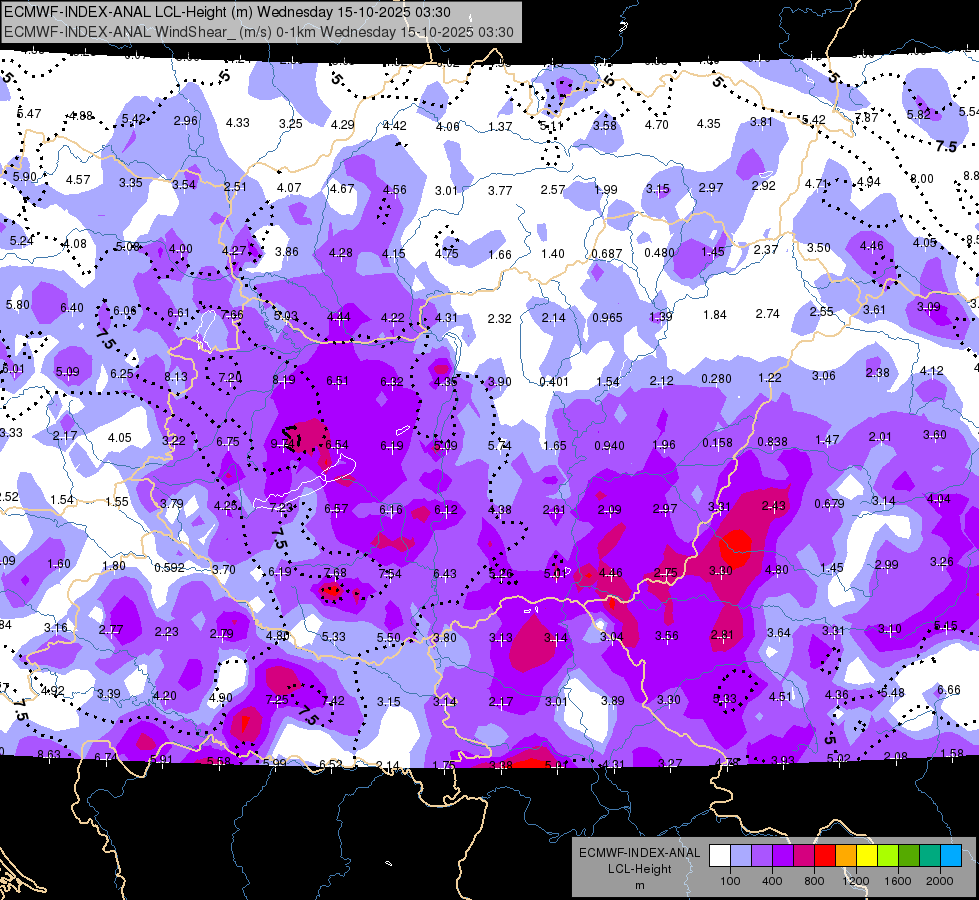This screenshot has height=900, width=979.
Task: Click the legend tick label 100
Action: pyautogui.click(x=730, y=881)
